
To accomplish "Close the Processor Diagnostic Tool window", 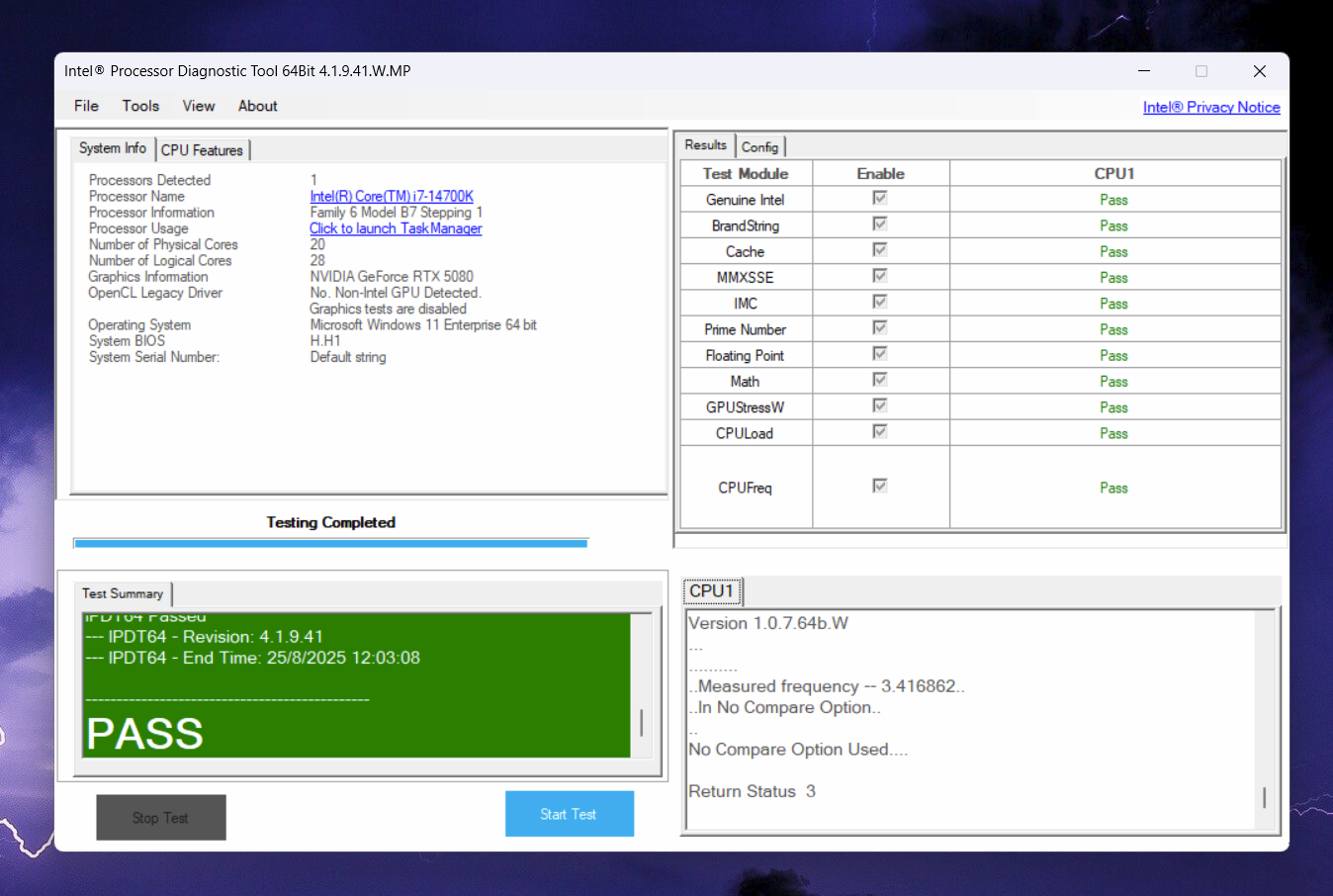I will pyautogui.click(x=1260, y=71).
